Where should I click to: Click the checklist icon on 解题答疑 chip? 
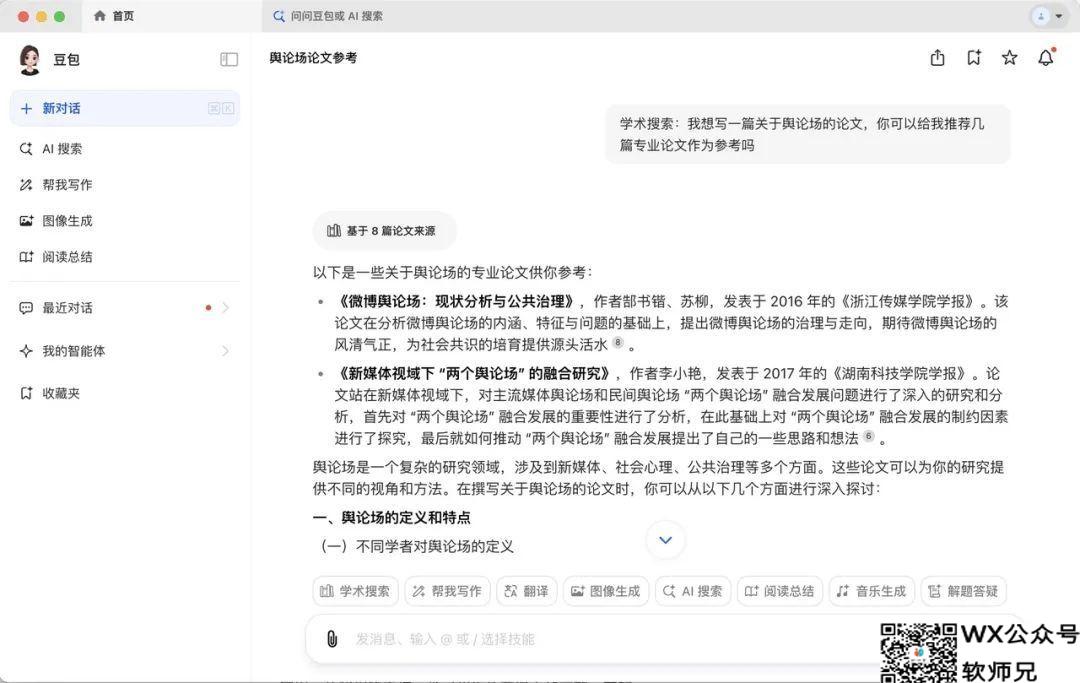coord(935,591)
